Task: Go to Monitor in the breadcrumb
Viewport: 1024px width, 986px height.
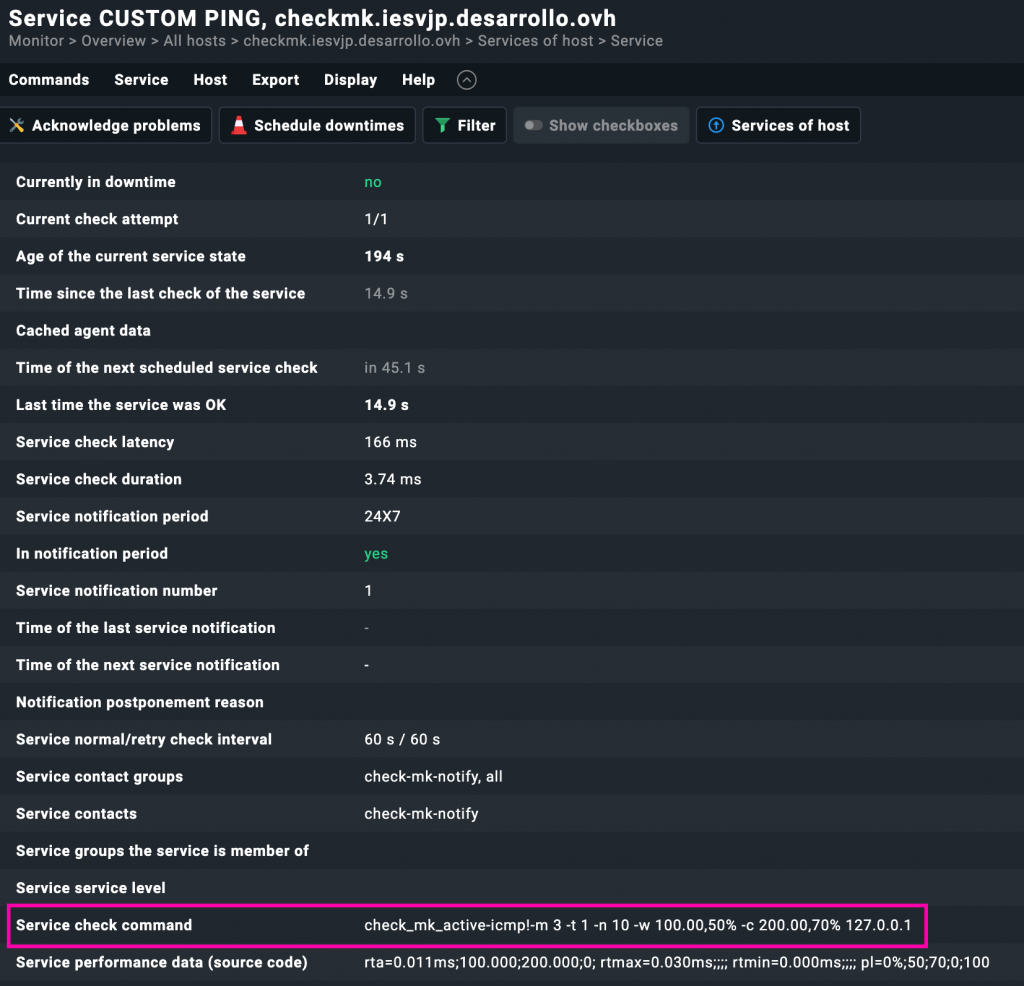Action: click(35, 41)
